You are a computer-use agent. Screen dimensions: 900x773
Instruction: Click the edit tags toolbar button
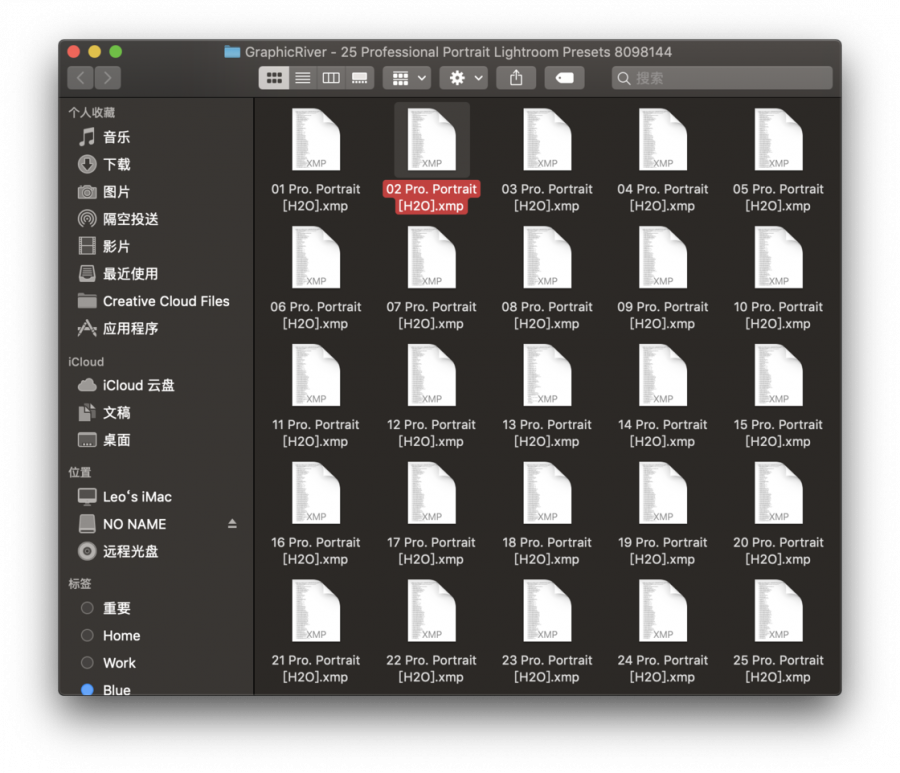coord(564,78)
